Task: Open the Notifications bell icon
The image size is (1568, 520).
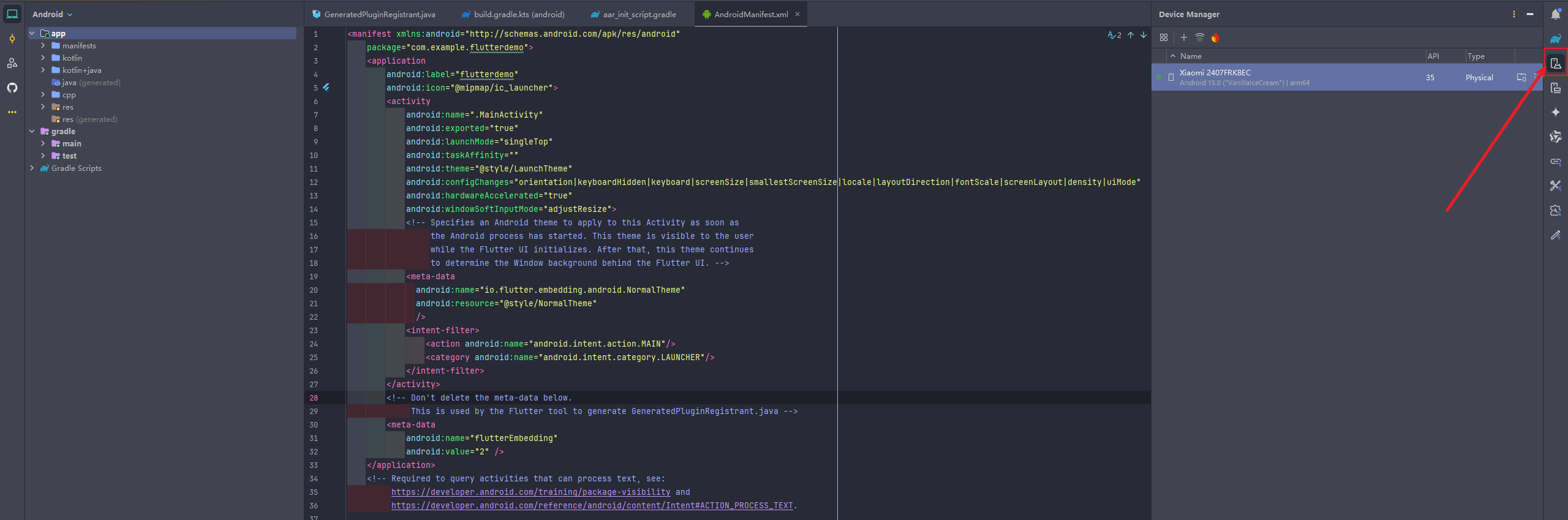Action: point(1555,14)
